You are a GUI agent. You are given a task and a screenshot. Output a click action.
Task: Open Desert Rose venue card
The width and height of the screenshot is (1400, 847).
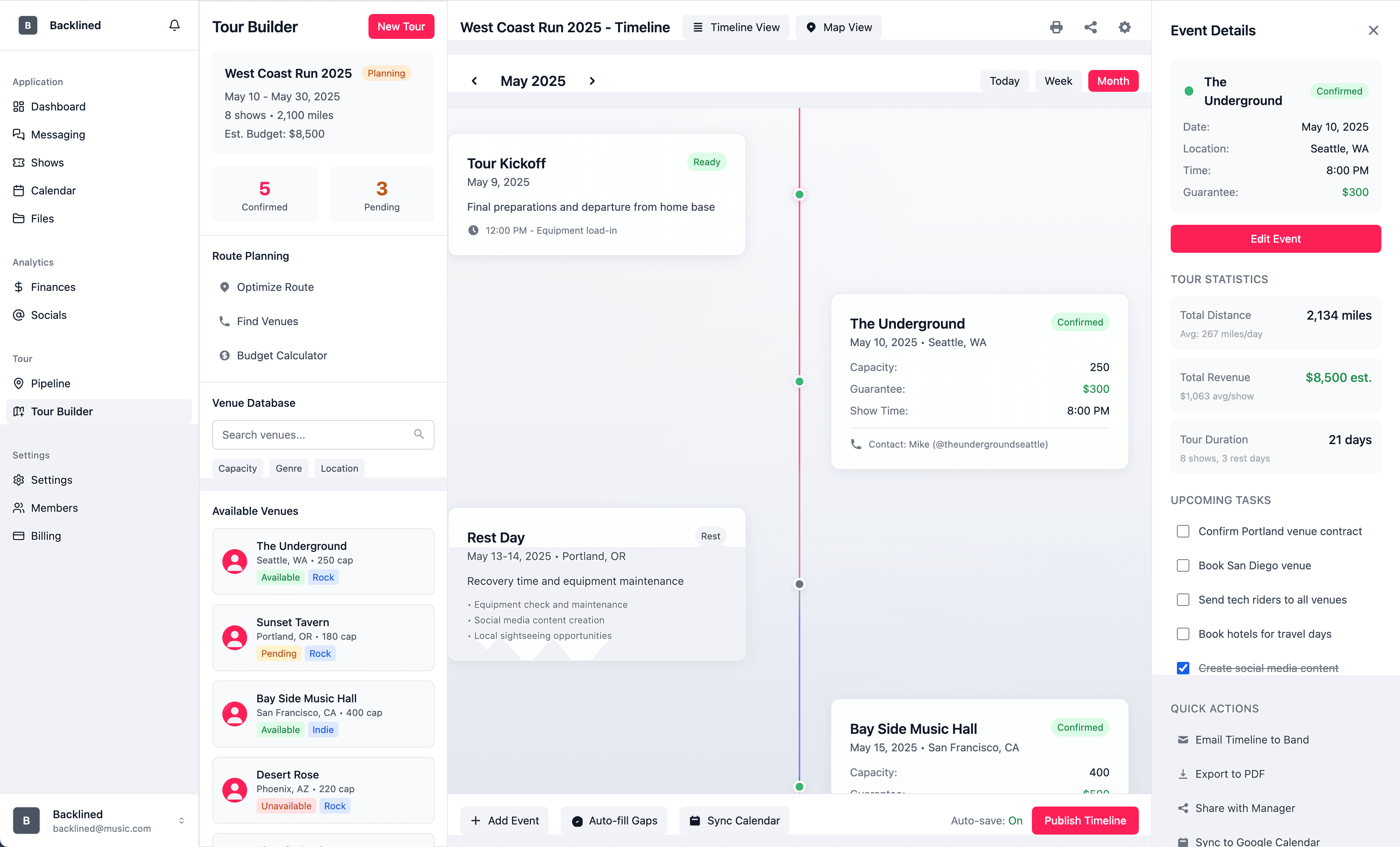click(x=323, y=789)
